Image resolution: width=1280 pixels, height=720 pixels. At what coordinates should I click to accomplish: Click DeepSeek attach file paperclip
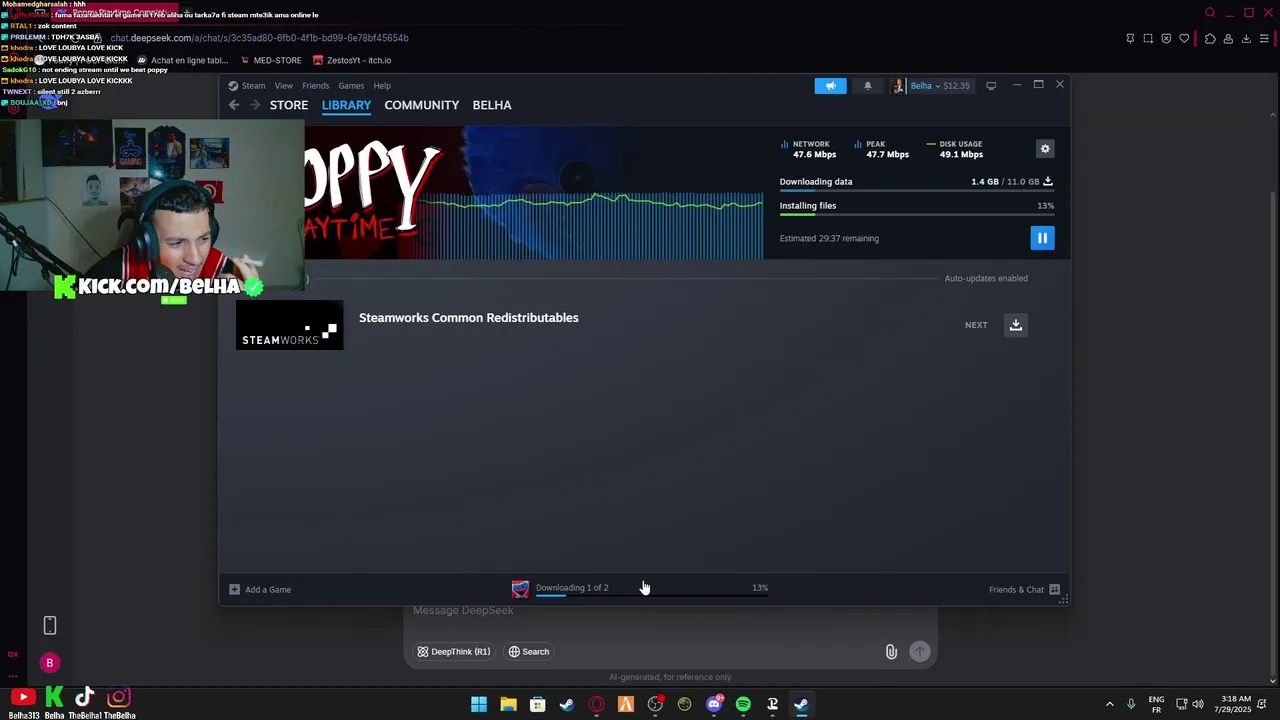891,652
